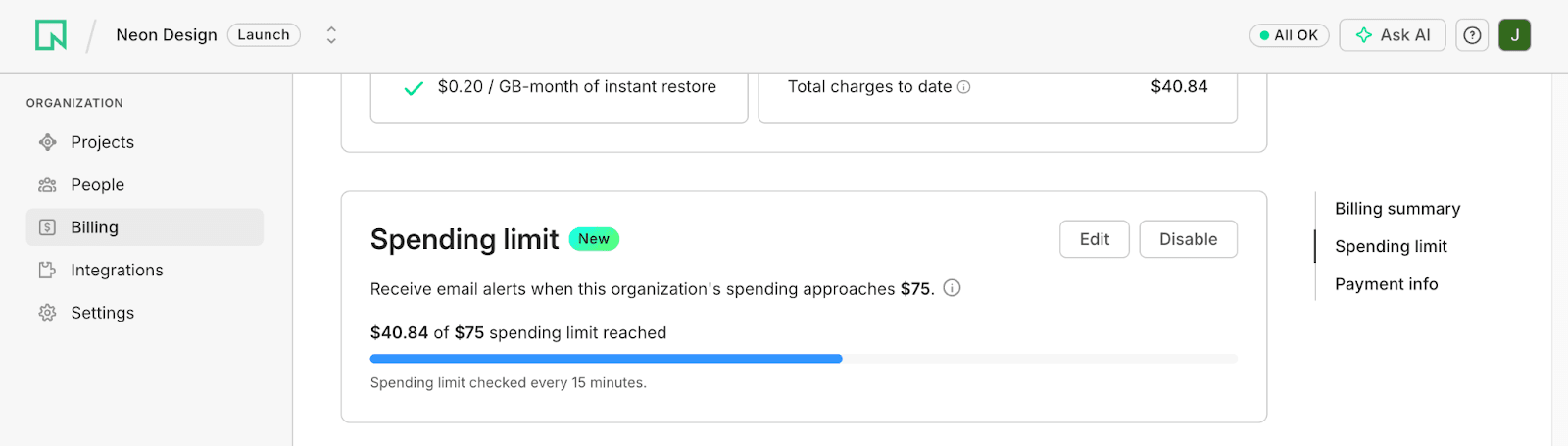The width and height of the screenshot is (1568, 446).
Task: Click info icon beside Total charges to date
Action: pyautogui.click(x=964, y=87)
